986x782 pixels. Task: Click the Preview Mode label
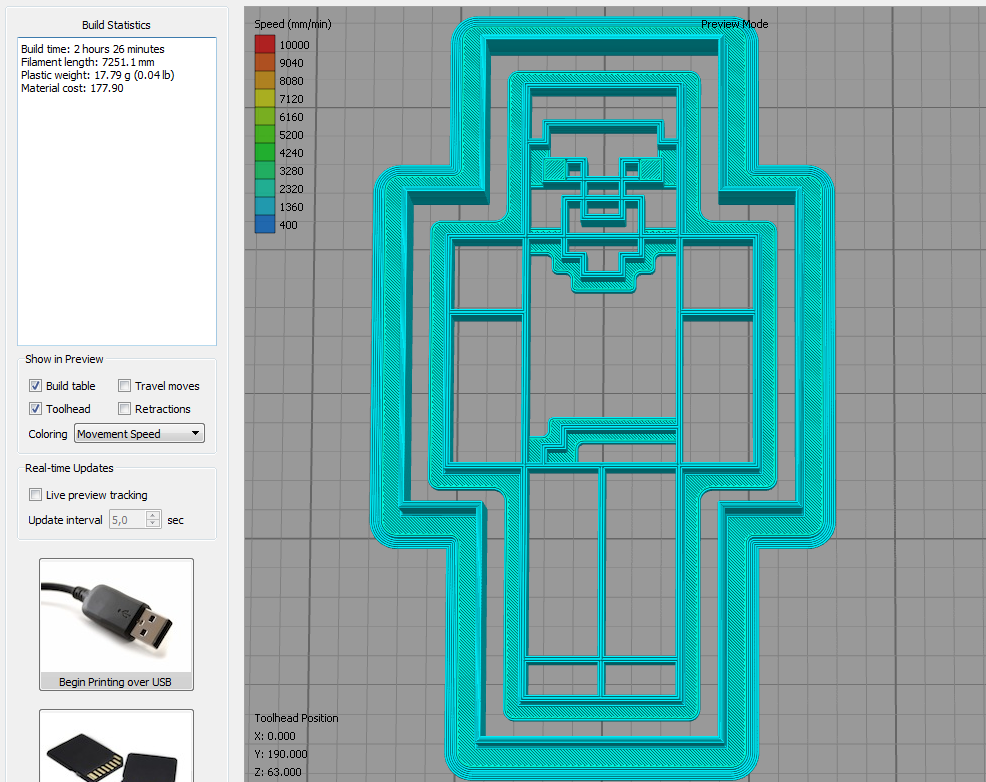pos(734,24)
